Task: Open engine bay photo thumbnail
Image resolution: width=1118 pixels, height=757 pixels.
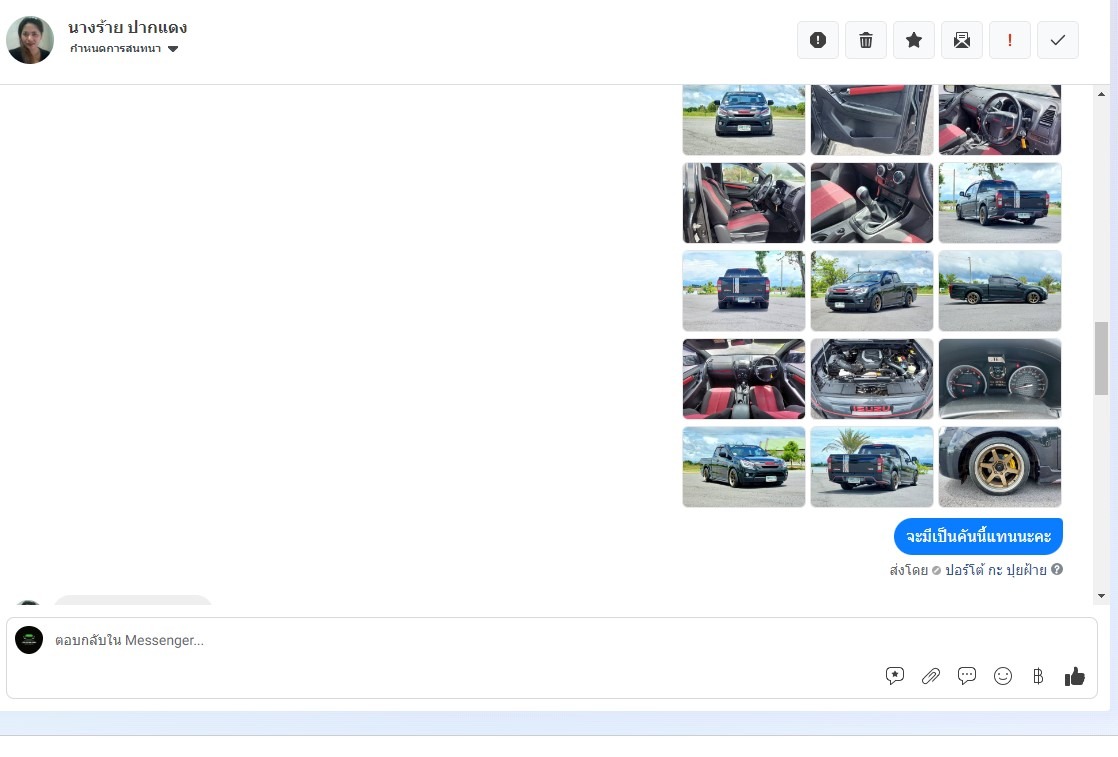Action: point(871,378)
